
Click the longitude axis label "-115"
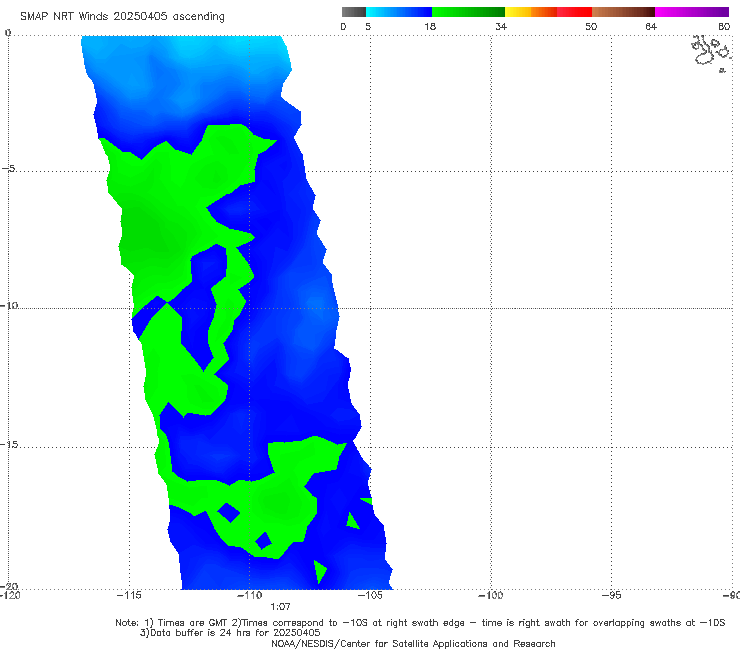tap(129, 595)
